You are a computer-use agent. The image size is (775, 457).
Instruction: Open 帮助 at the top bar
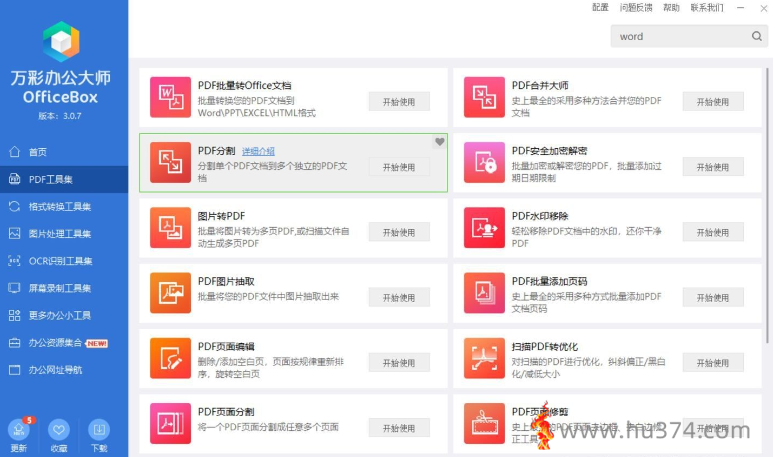(671, 7)
